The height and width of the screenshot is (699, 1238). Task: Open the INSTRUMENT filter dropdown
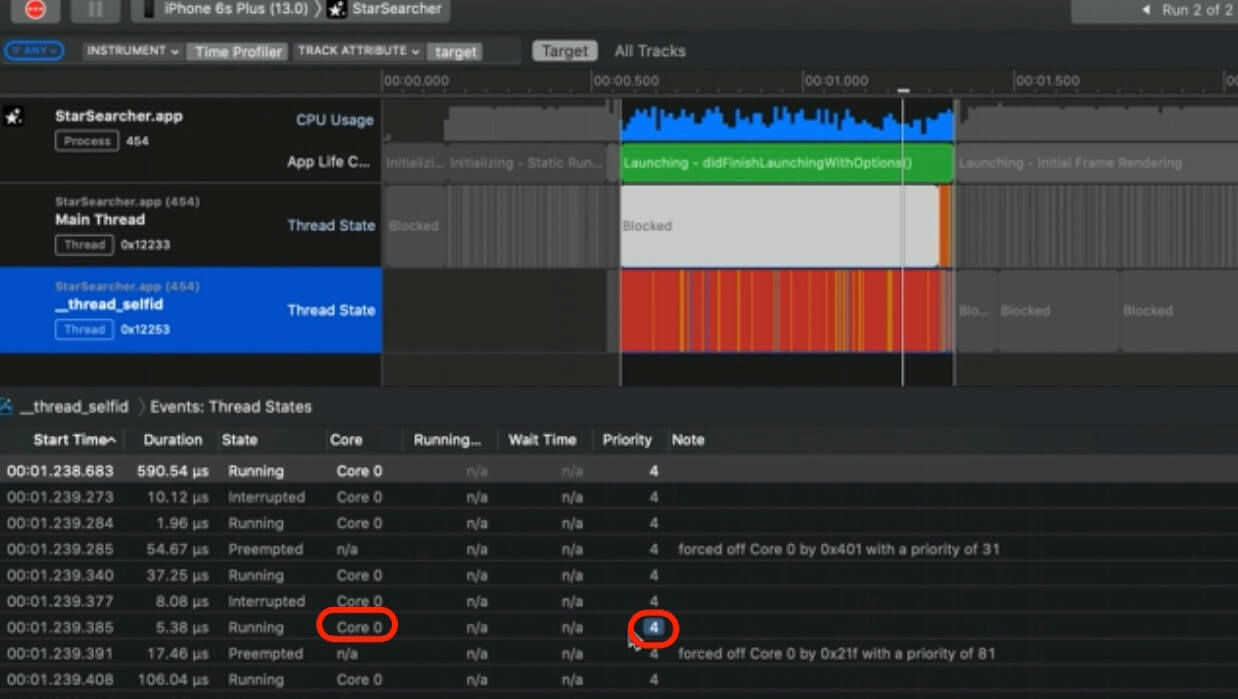coord(132,51)
